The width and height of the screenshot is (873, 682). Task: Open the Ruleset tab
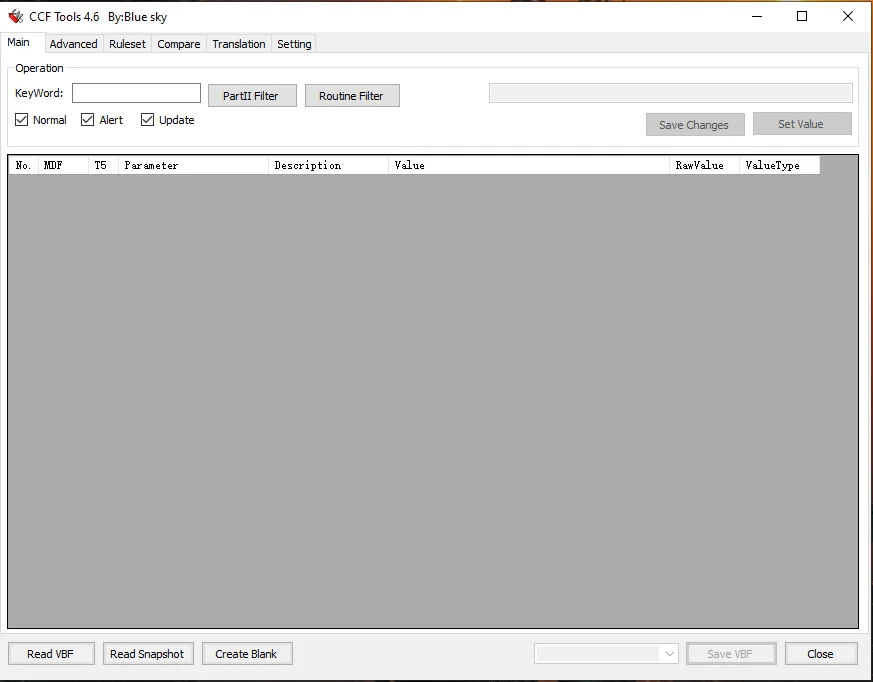pos(127,44)
